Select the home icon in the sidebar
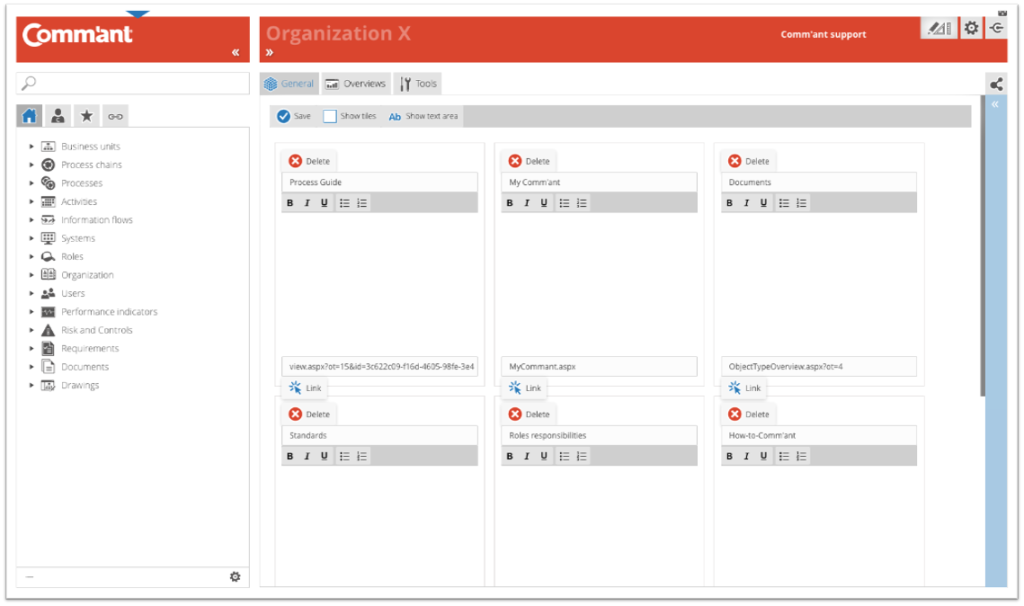 28,115
